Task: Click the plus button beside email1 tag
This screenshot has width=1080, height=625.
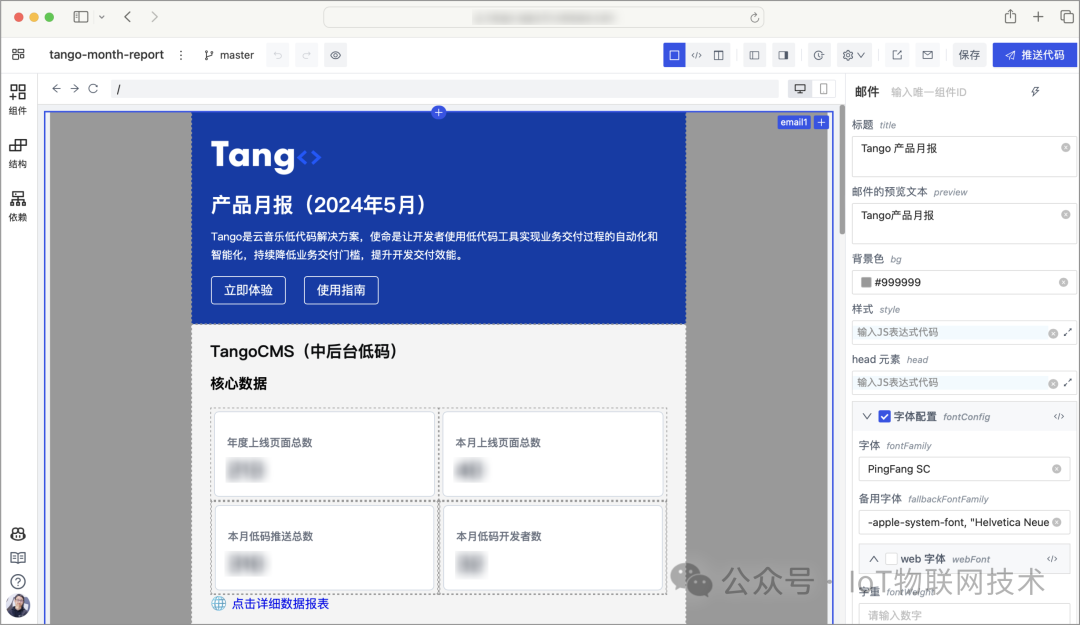Action: tap(821, 122)
